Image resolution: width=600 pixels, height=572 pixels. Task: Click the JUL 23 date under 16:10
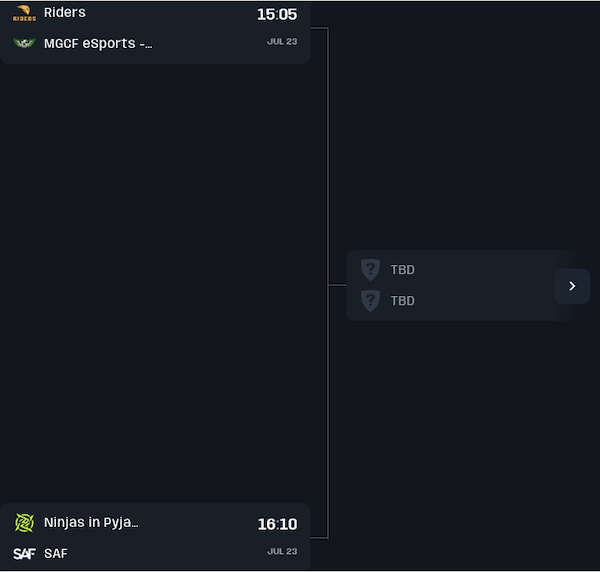282,551
